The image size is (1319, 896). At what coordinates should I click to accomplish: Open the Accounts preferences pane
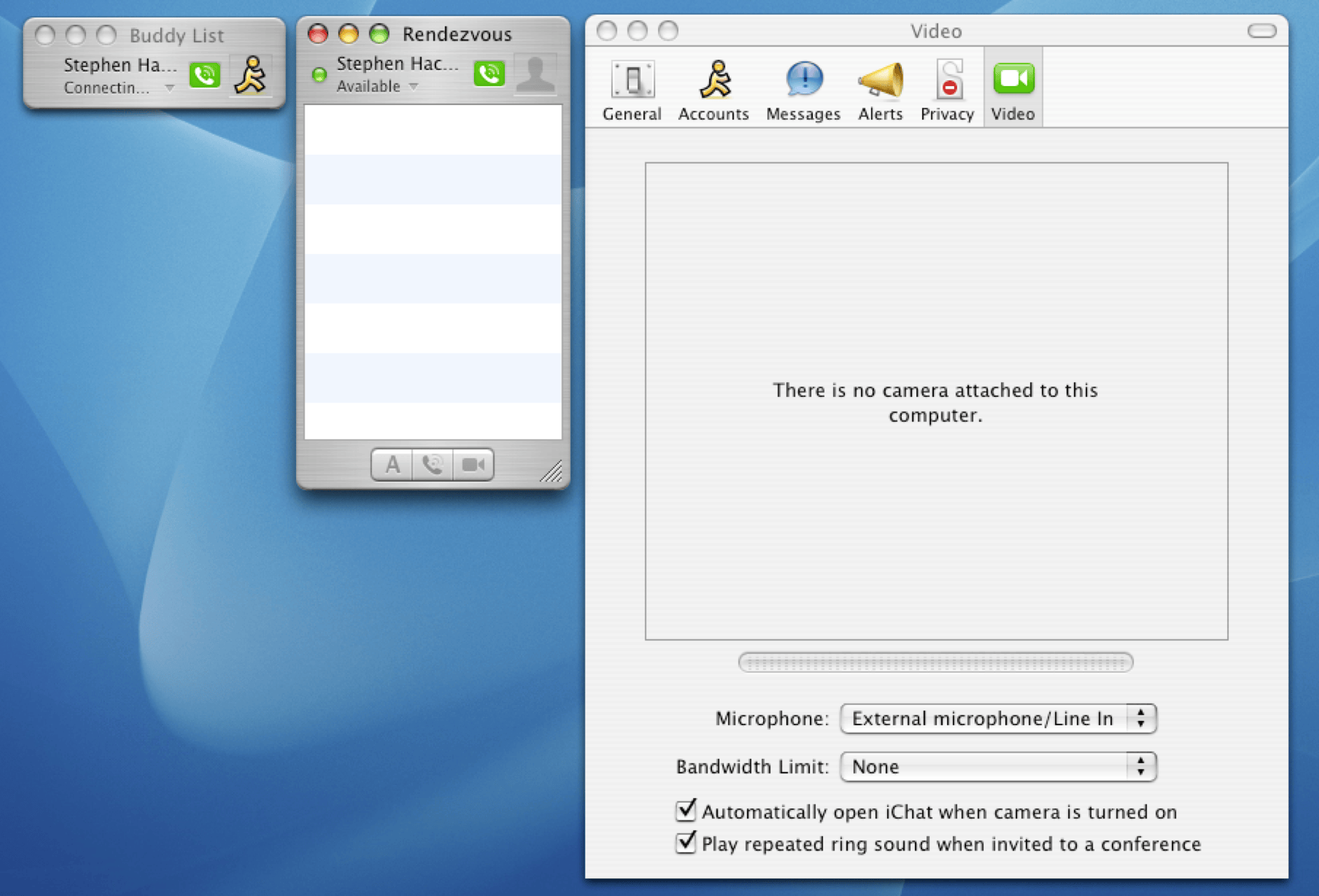[x=713, y=90]
